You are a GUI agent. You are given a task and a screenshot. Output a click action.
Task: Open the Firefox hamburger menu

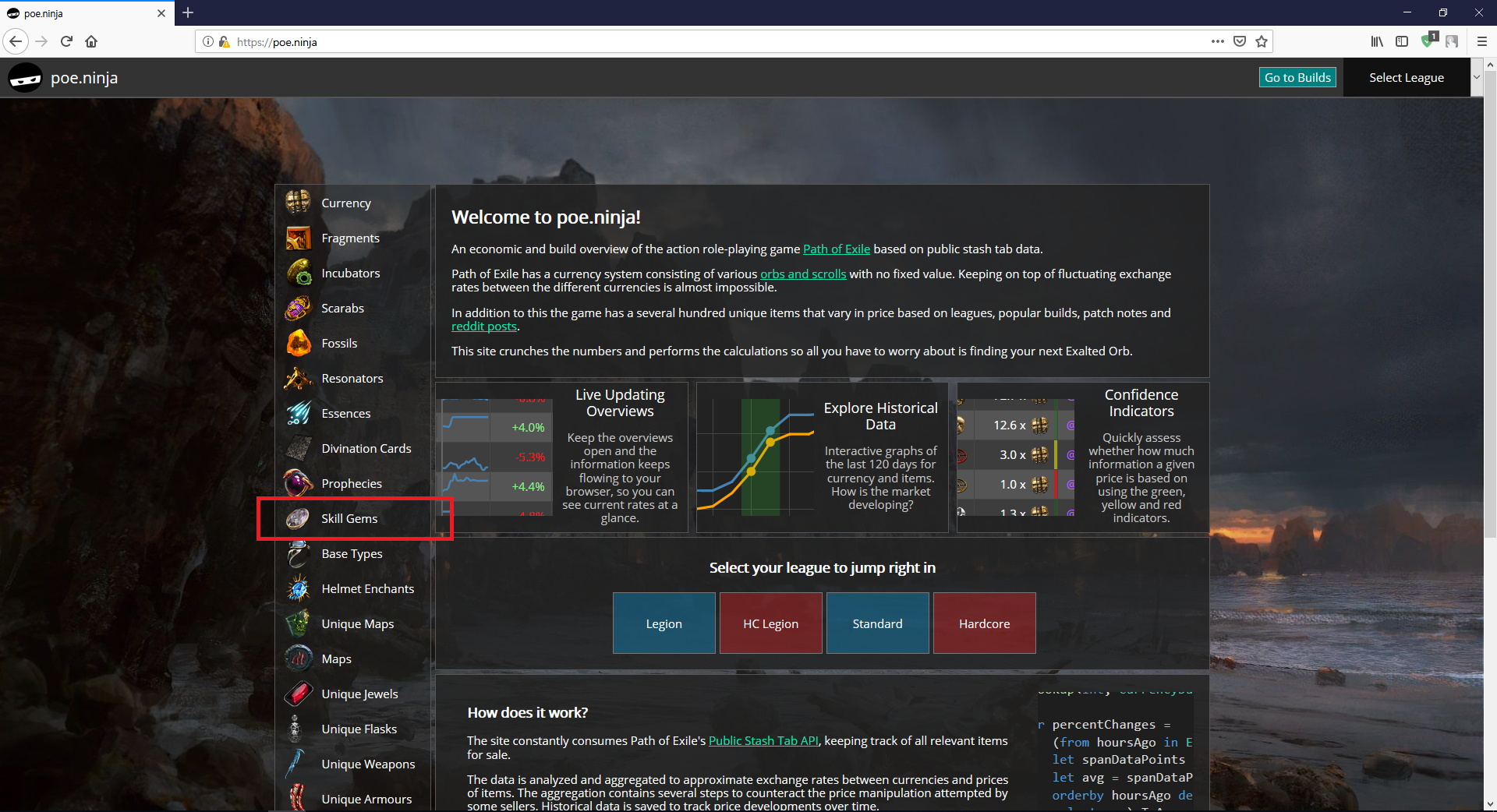(x=1482, y=41)
